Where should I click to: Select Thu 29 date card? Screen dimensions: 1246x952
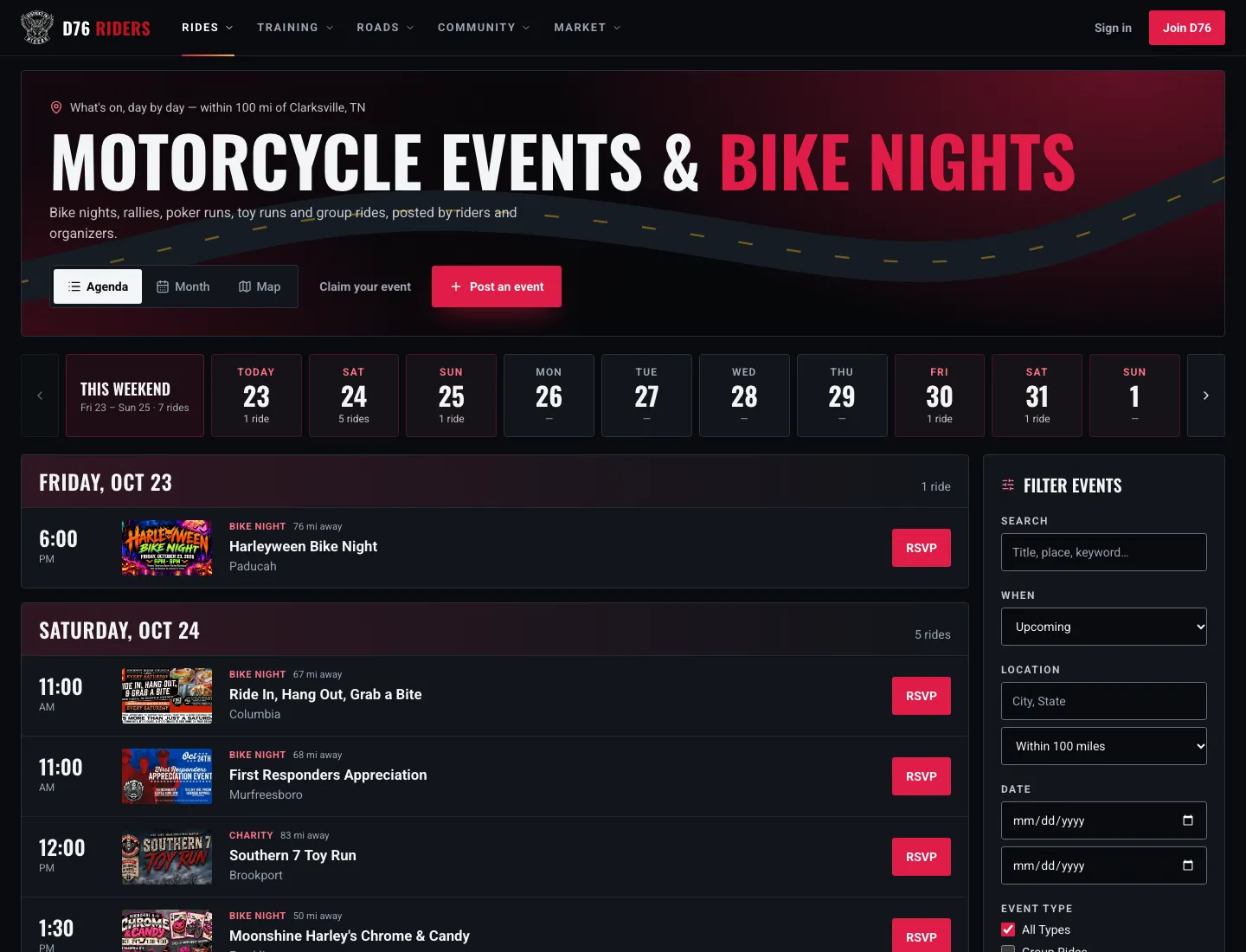click(x=842, y=396)
